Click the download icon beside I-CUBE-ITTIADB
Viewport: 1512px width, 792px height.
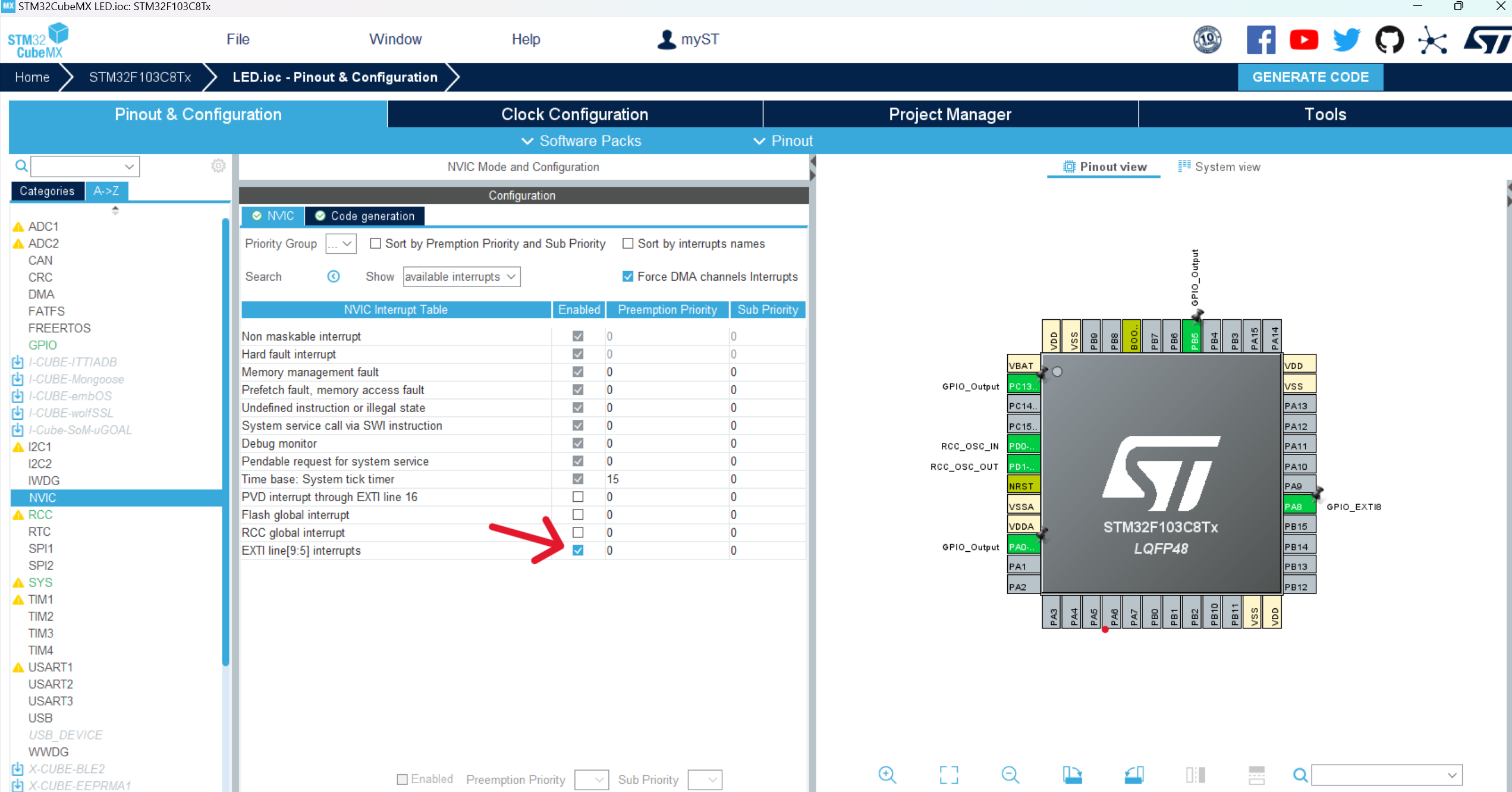pyautogui.click(x=18, y=362)
